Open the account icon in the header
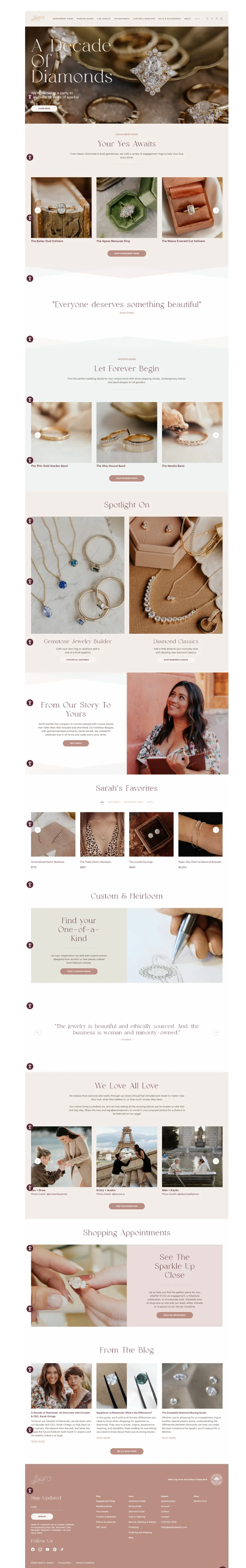Viewport: 246px width, 1568px height. point(217,18)
